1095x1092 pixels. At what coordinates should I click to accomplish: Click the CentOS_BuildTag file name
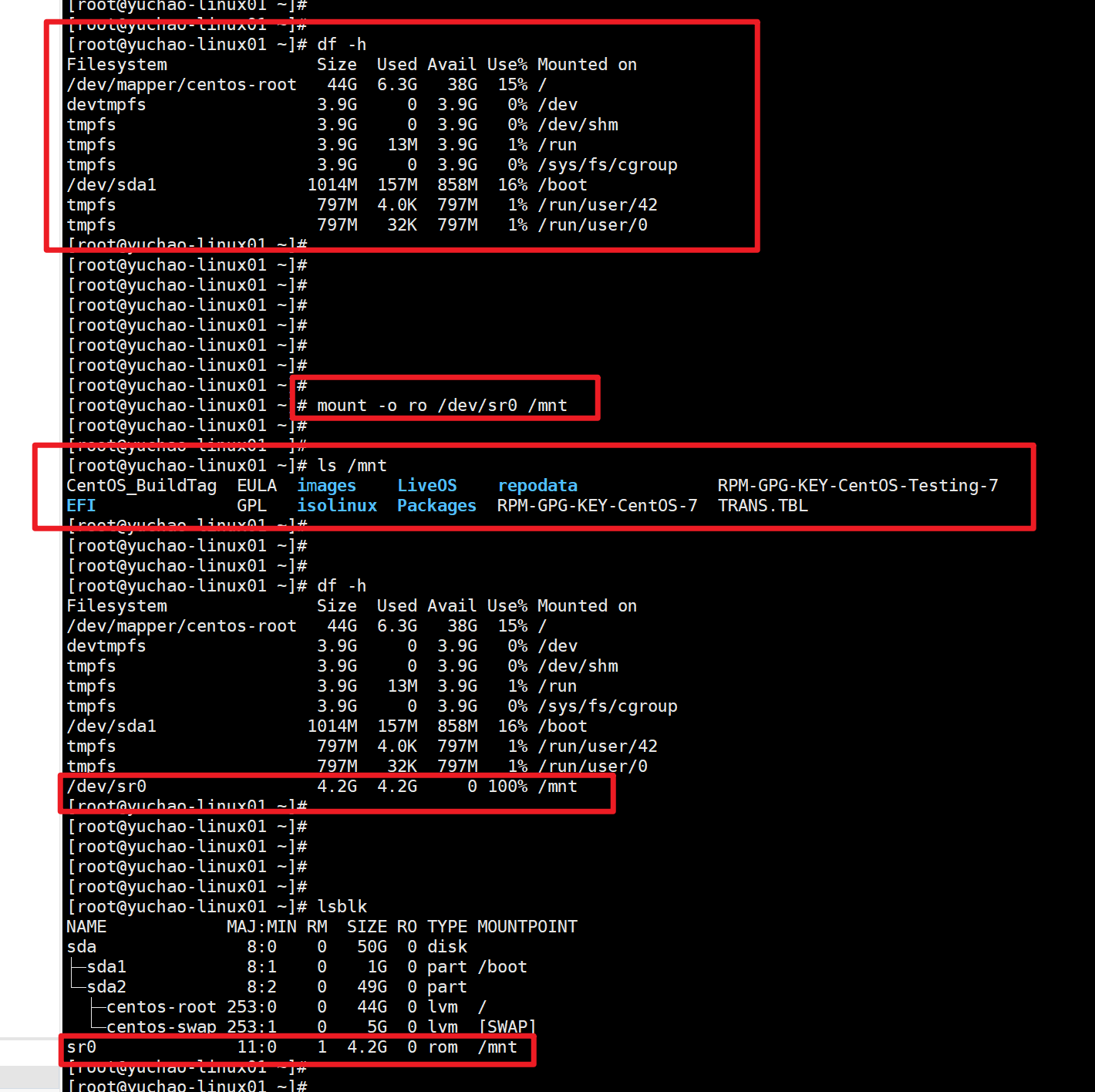141,486
